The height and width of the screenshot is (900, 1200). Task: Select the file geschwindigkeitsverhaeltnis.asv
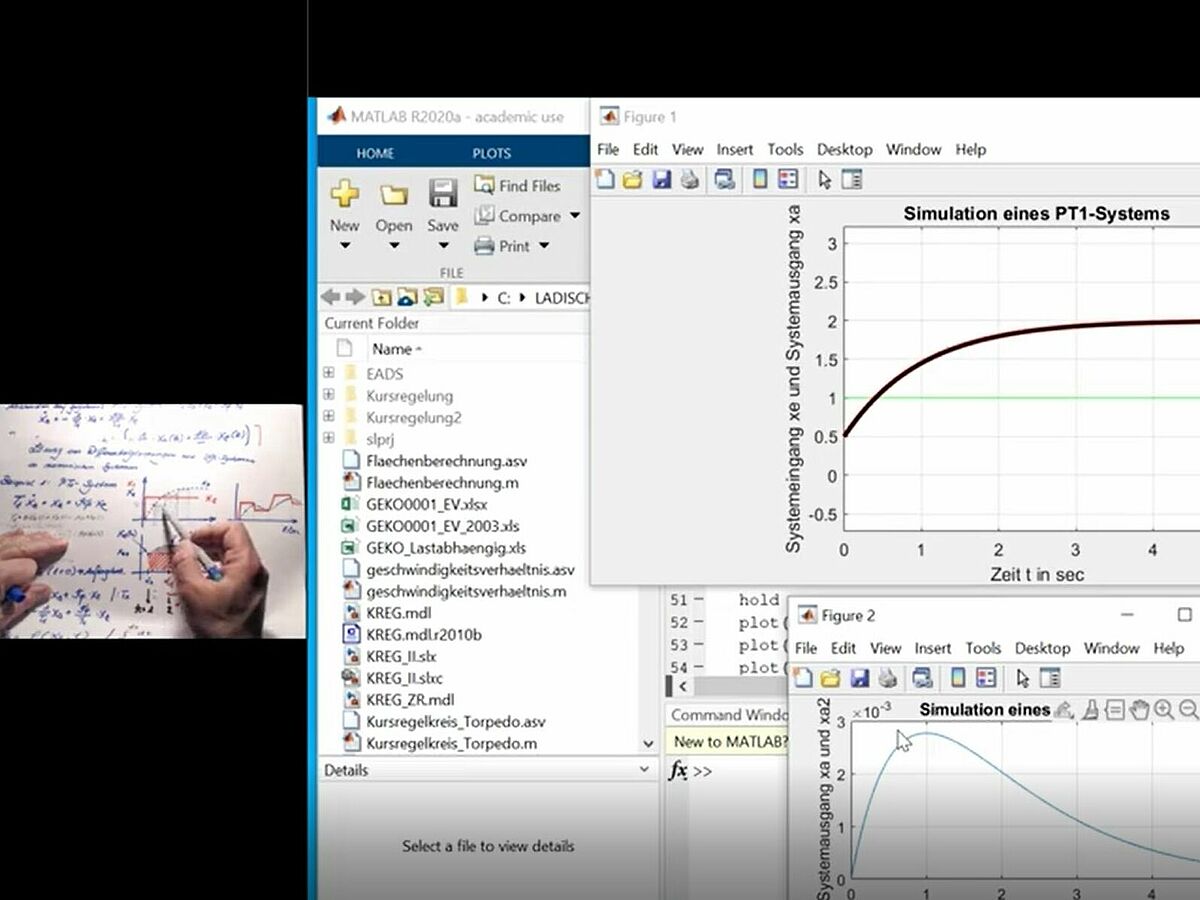click(x=470, y=570)
